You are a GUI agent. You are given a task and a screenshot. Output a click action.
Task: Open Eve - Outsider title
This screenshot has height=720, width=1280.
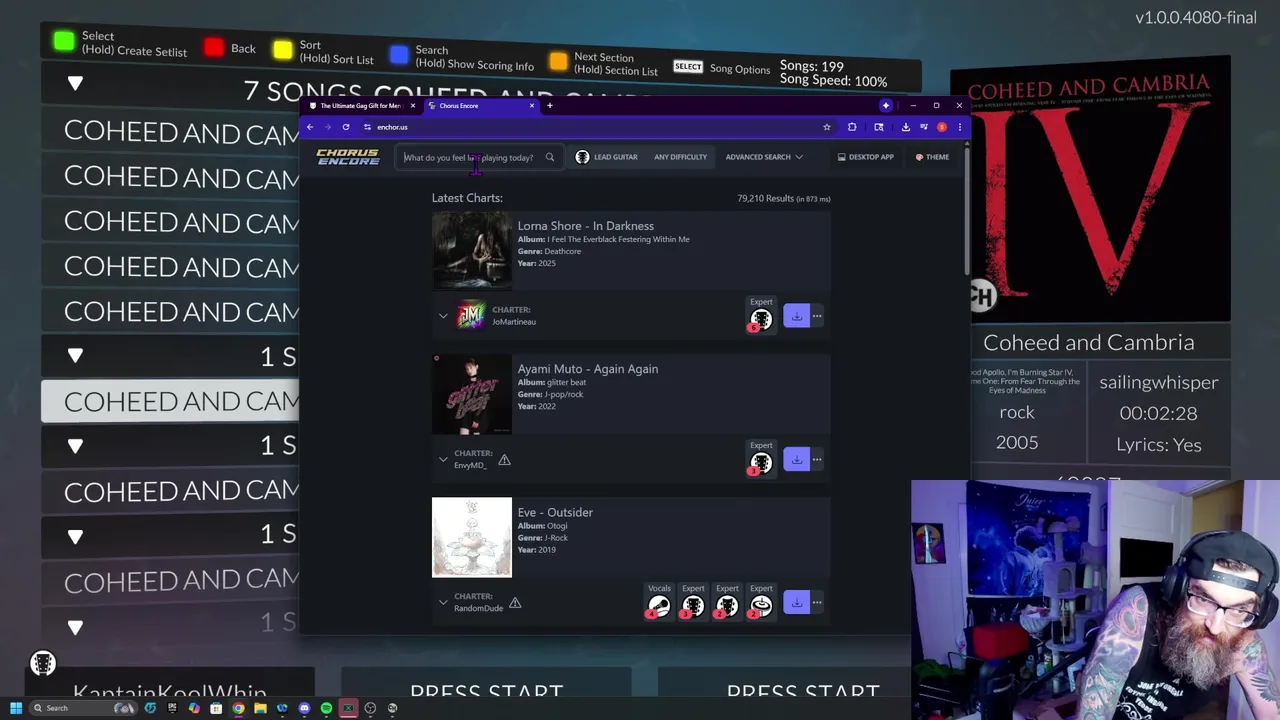pos(555,512)
